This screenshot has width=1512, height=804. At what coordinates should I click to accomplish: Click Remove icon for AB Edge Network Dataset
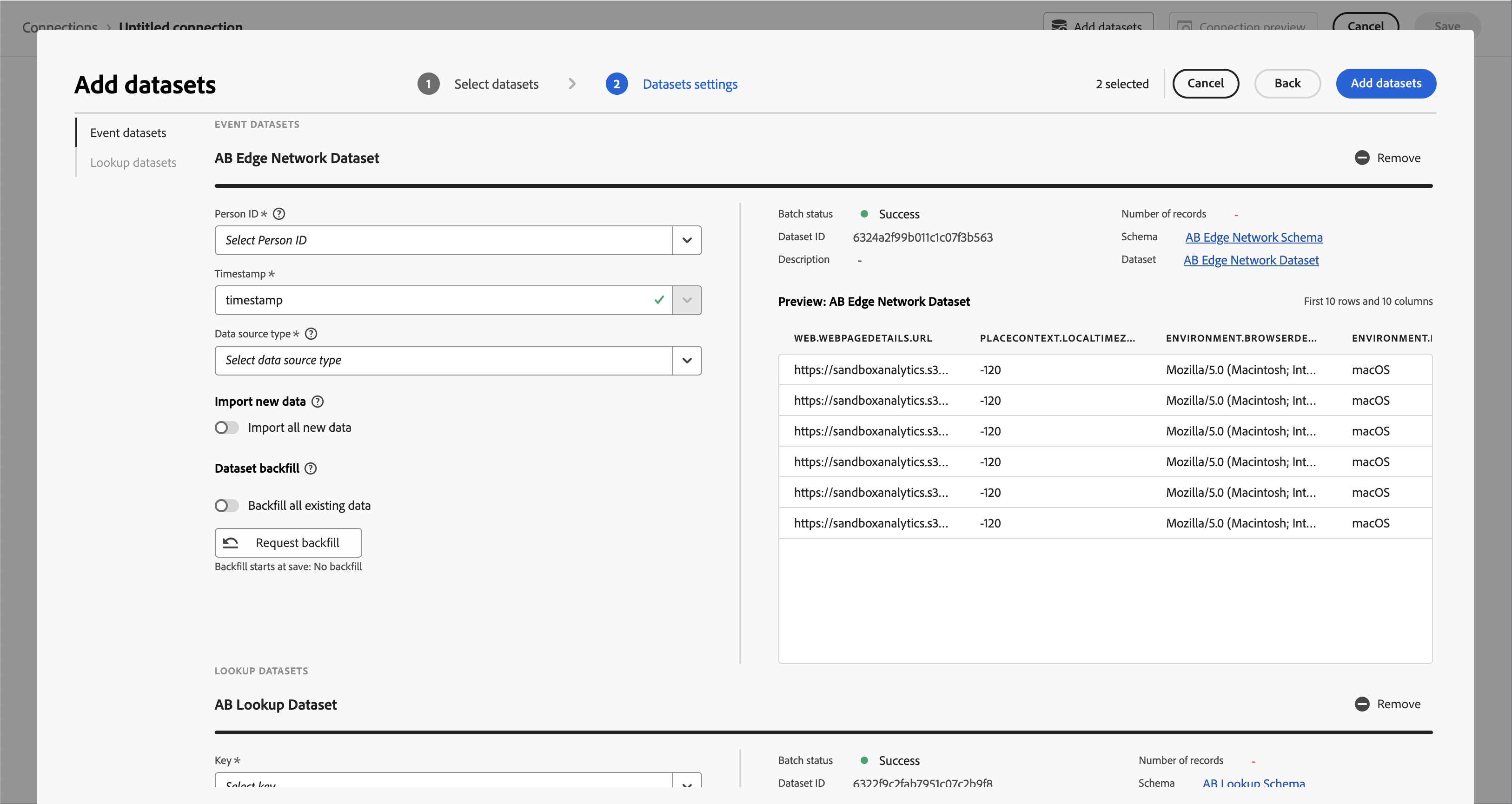(x=1362, y=158)
